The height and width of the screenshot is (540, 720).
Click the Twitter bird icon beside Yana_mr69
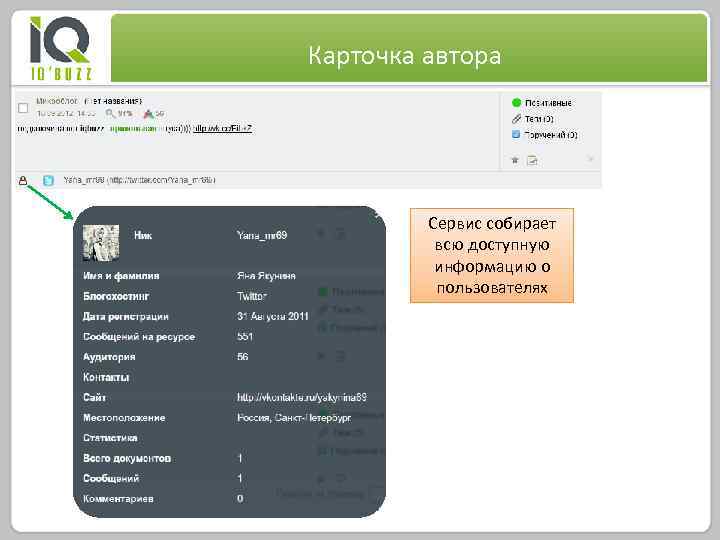click(x=48, y=180)
